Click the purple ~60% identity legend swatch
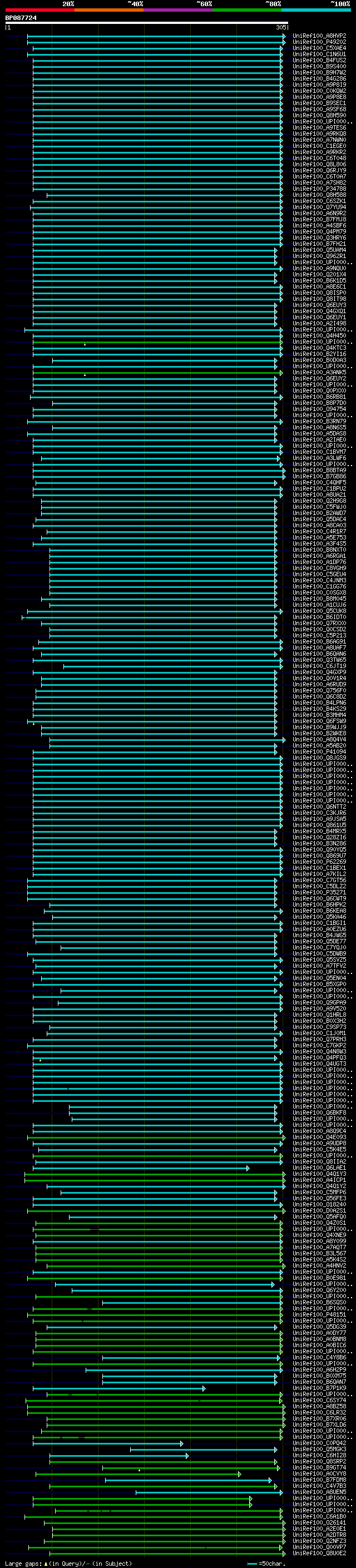The width and height of the screenshot is (356, 1568). [179, 10]
